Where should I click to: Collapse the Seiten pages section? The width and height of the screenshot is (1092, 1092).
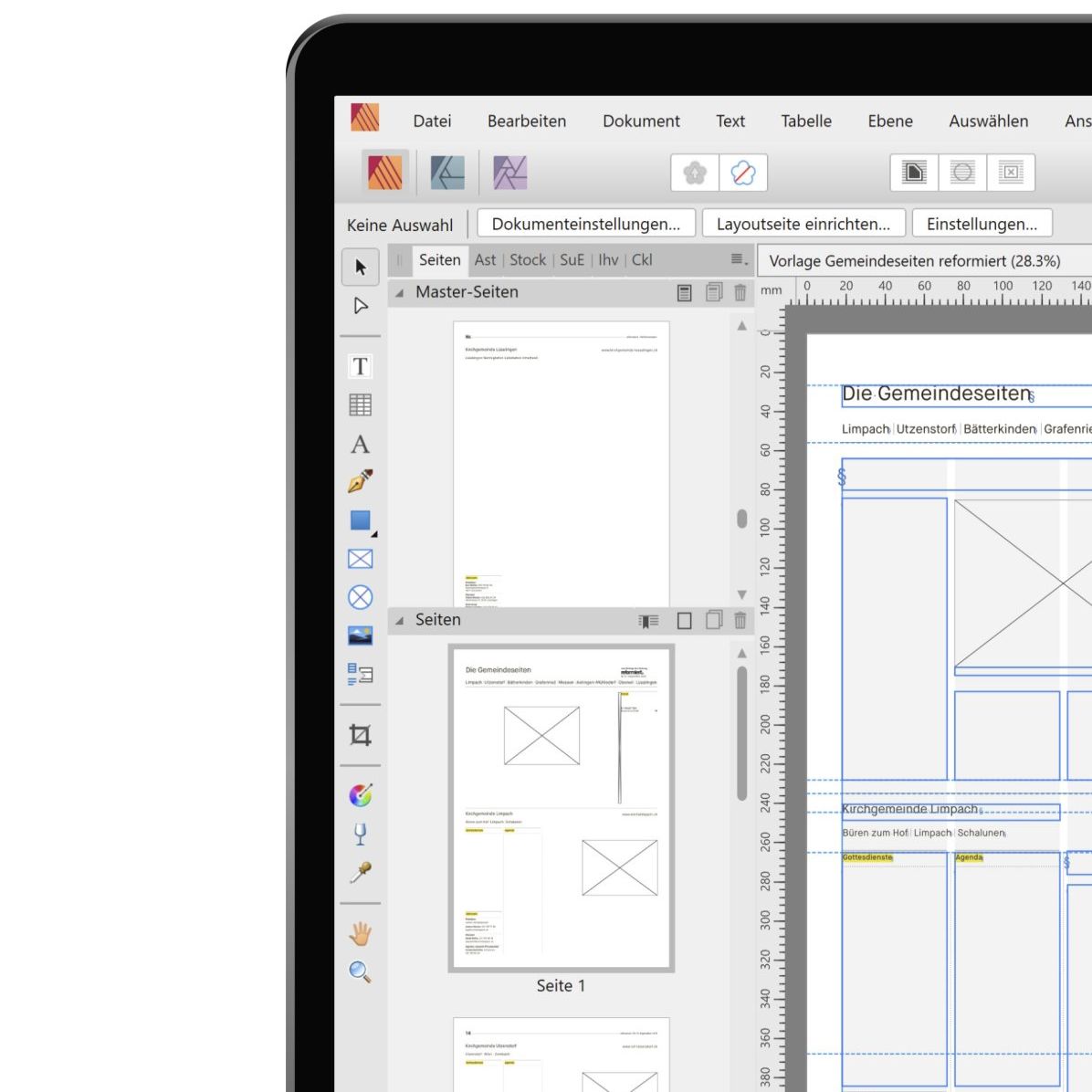(400, 621)
